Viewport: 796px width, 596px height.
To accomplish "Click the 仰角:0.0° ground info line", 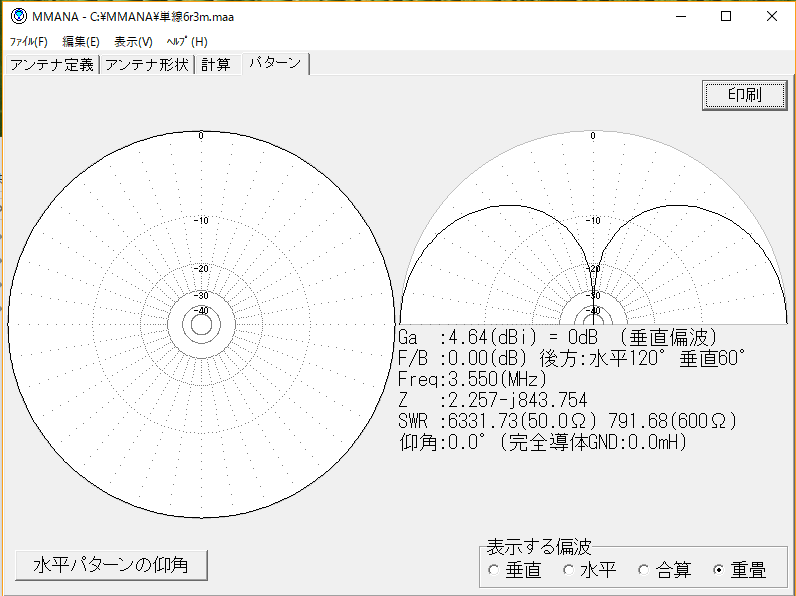I will [543, 442].
